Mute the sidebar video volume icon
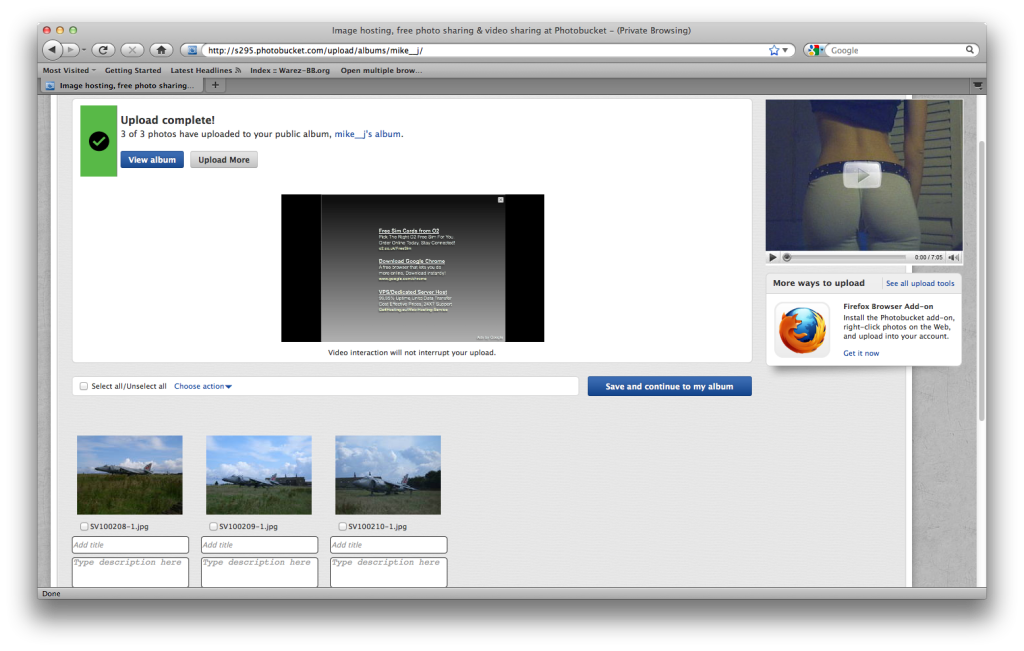 pyautogui.click(x=953, y=257)
